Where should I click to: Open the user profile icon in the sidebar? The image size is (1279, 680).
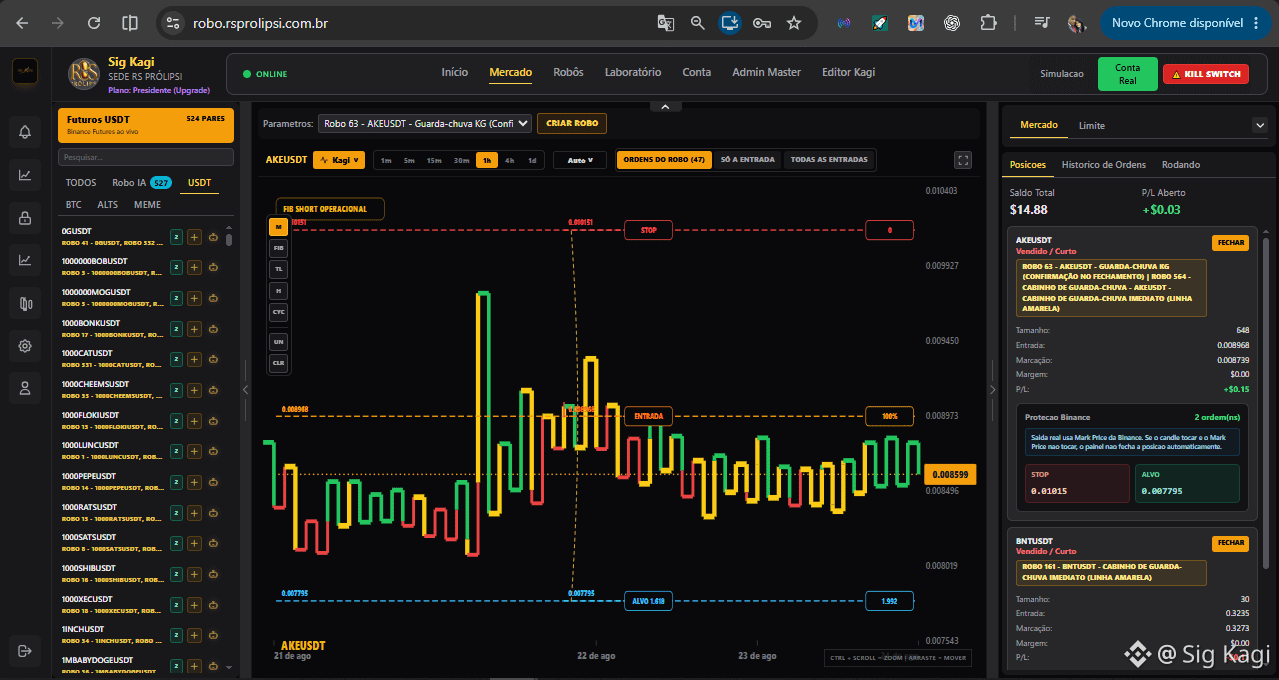24,387
